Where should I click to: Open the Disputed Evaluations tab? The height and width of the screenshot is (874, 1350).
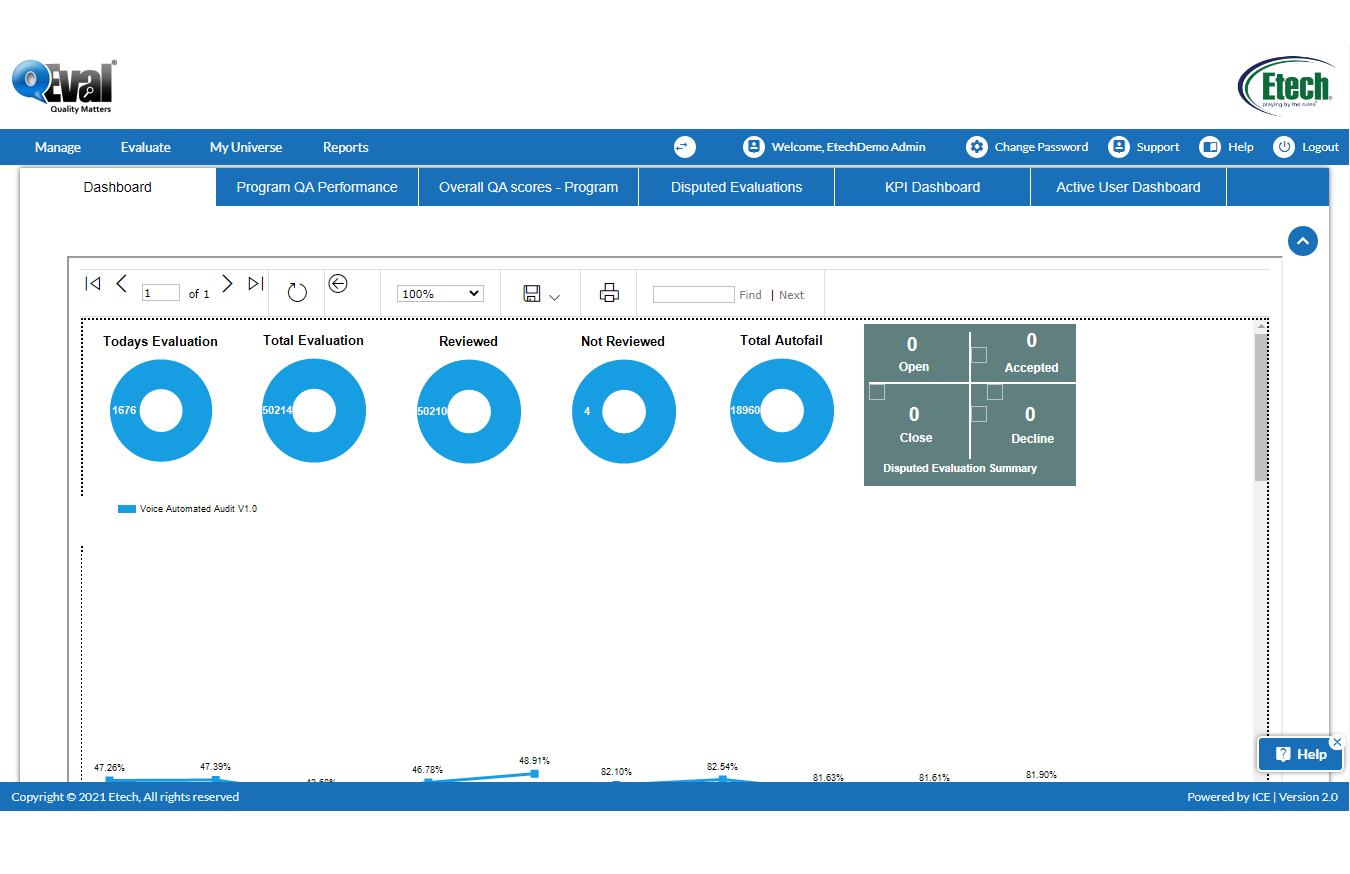click(736, 187)
